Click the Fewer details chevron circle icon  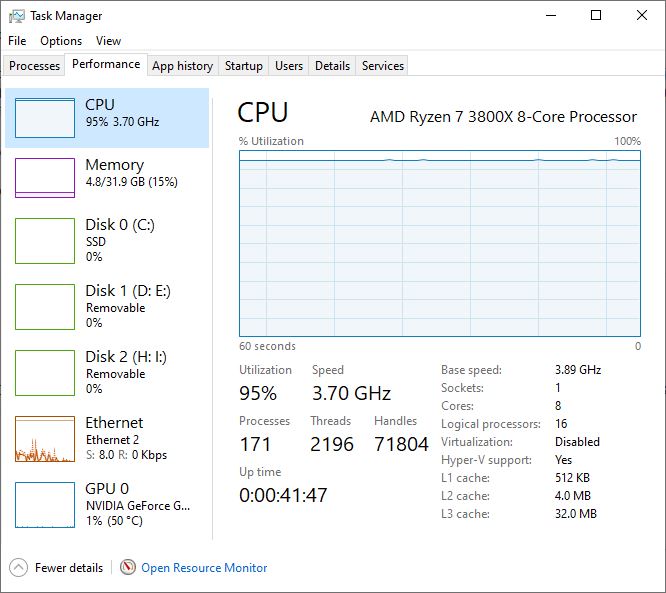click(18, 568)
